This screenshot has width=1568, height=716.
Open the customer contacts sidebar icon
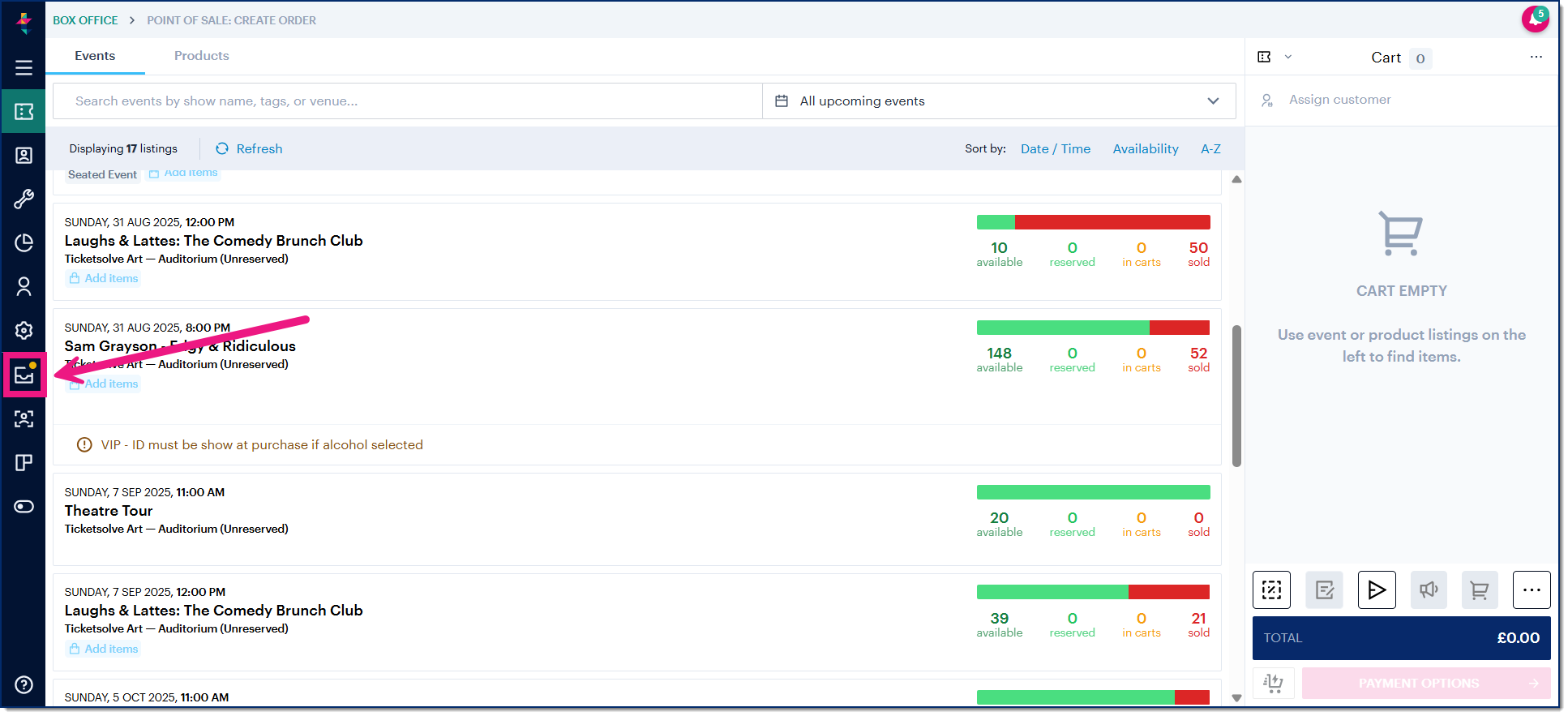coord(24,155)
